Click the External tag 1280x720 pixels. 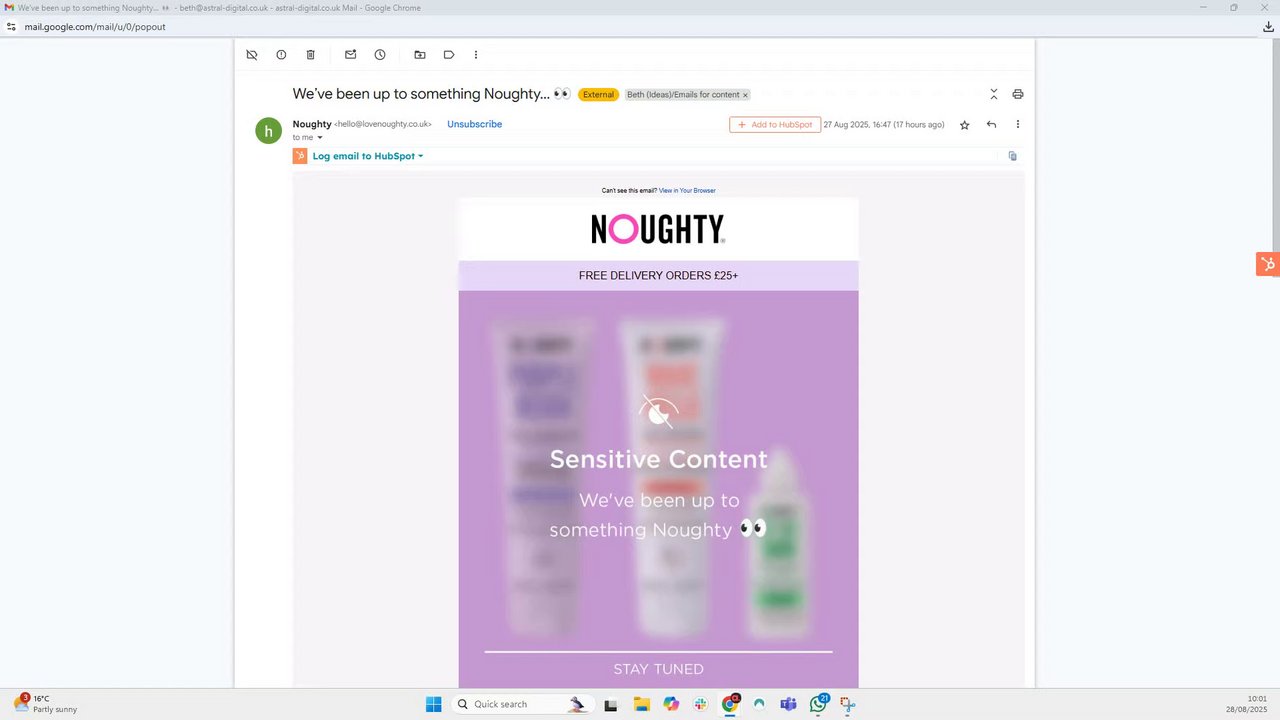pyautogui.click(x=598, y=95)
